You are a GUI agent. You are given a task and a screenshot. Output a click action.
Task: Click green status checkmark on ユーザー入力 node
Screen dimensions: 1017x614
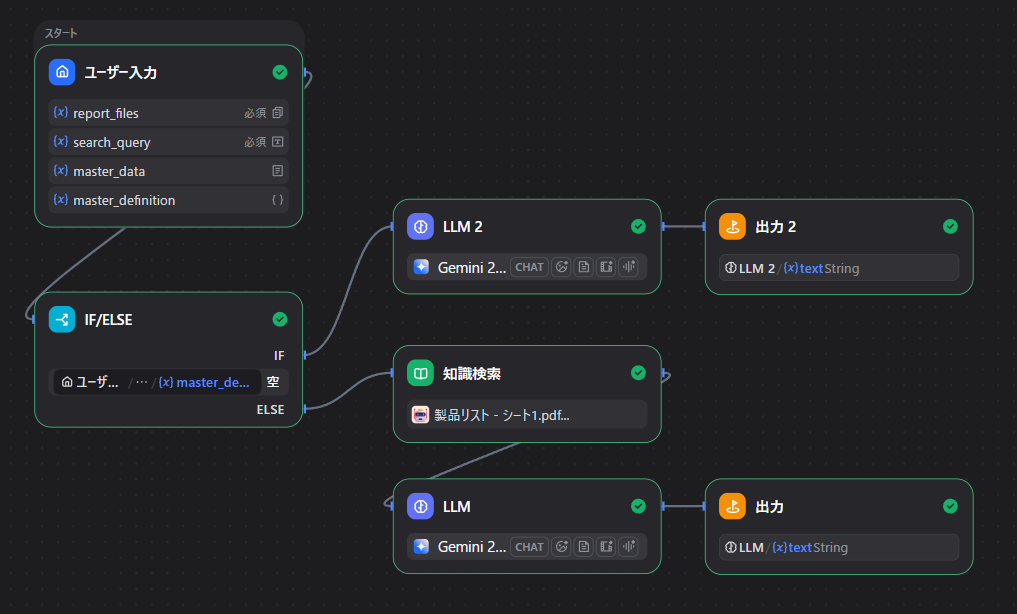(x=280, y=72)
